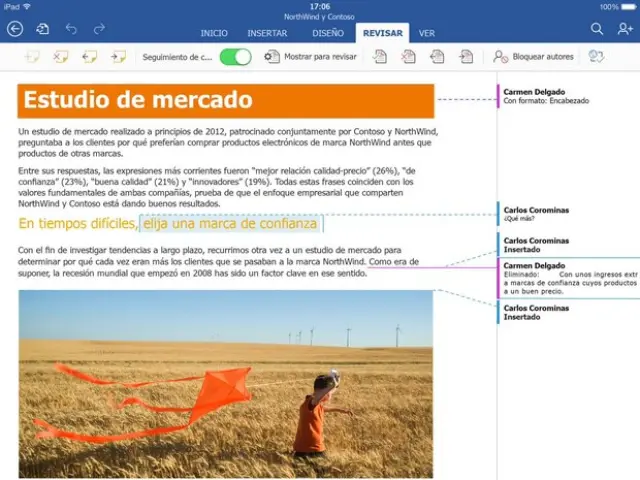Switch to the DISEÑO tab
640x480 pixels.
tap(327, 33)
